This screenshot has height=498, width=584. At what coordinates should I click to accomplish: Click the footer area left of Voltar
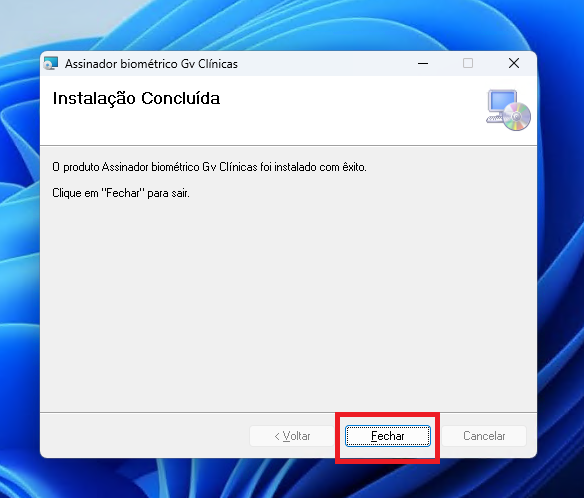[145, 436]
